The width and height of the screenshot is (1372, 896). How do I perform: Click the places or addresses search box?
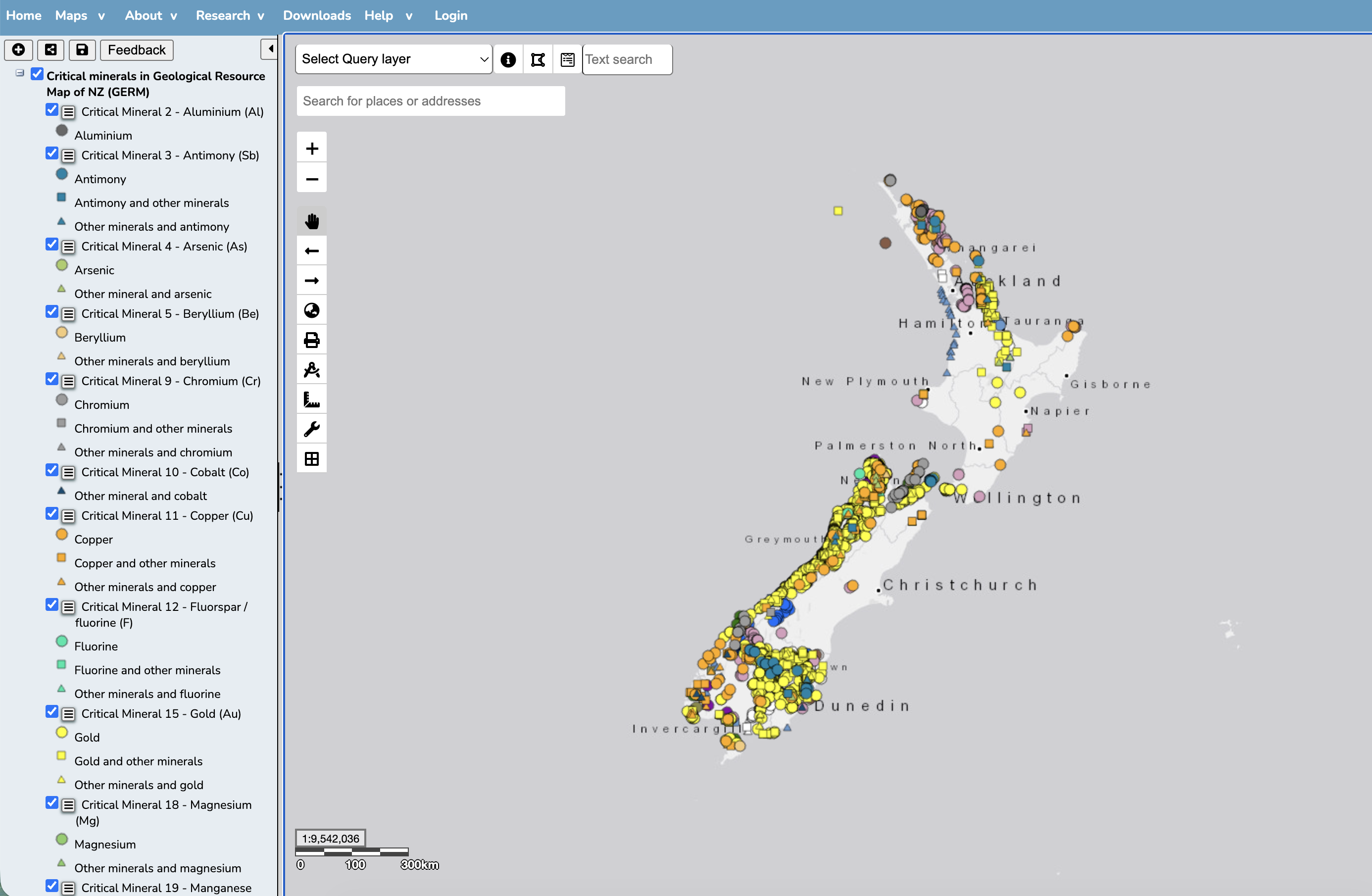(x=431, y=101)
